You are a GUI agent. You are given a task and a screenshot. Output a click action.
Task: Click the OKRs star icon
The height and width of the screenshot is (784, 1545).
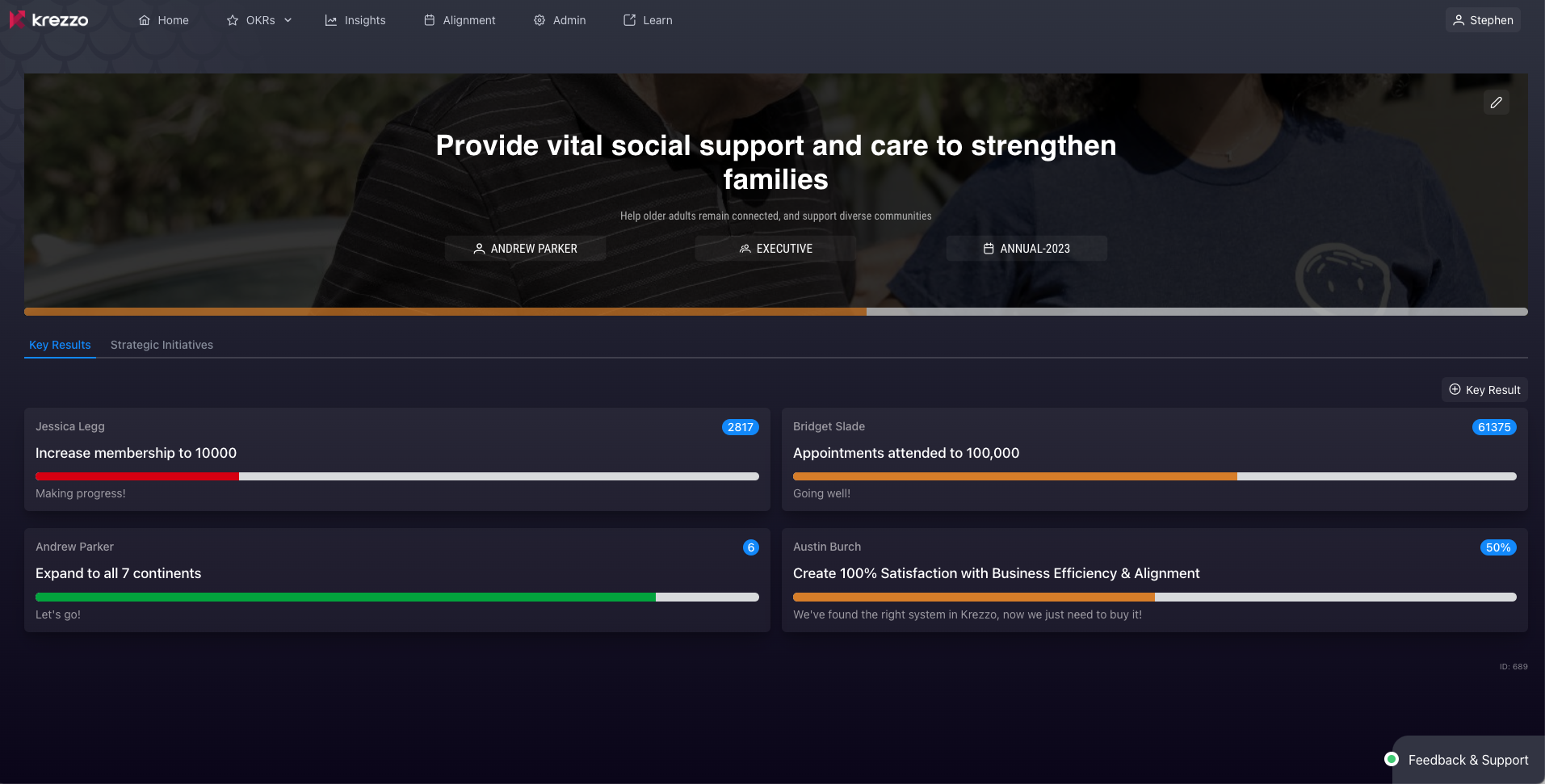[x=233, y=20]
